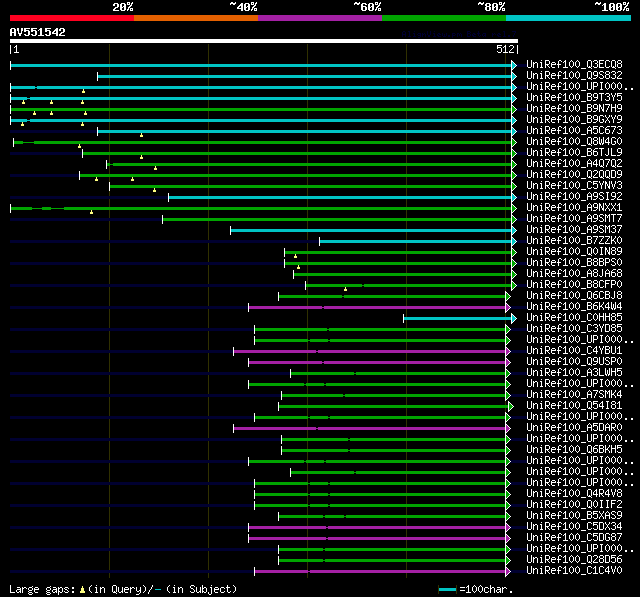Select the cyan A9SM37 alignment bar
This screenshot has width=640, height=597.
click(370, 230)
